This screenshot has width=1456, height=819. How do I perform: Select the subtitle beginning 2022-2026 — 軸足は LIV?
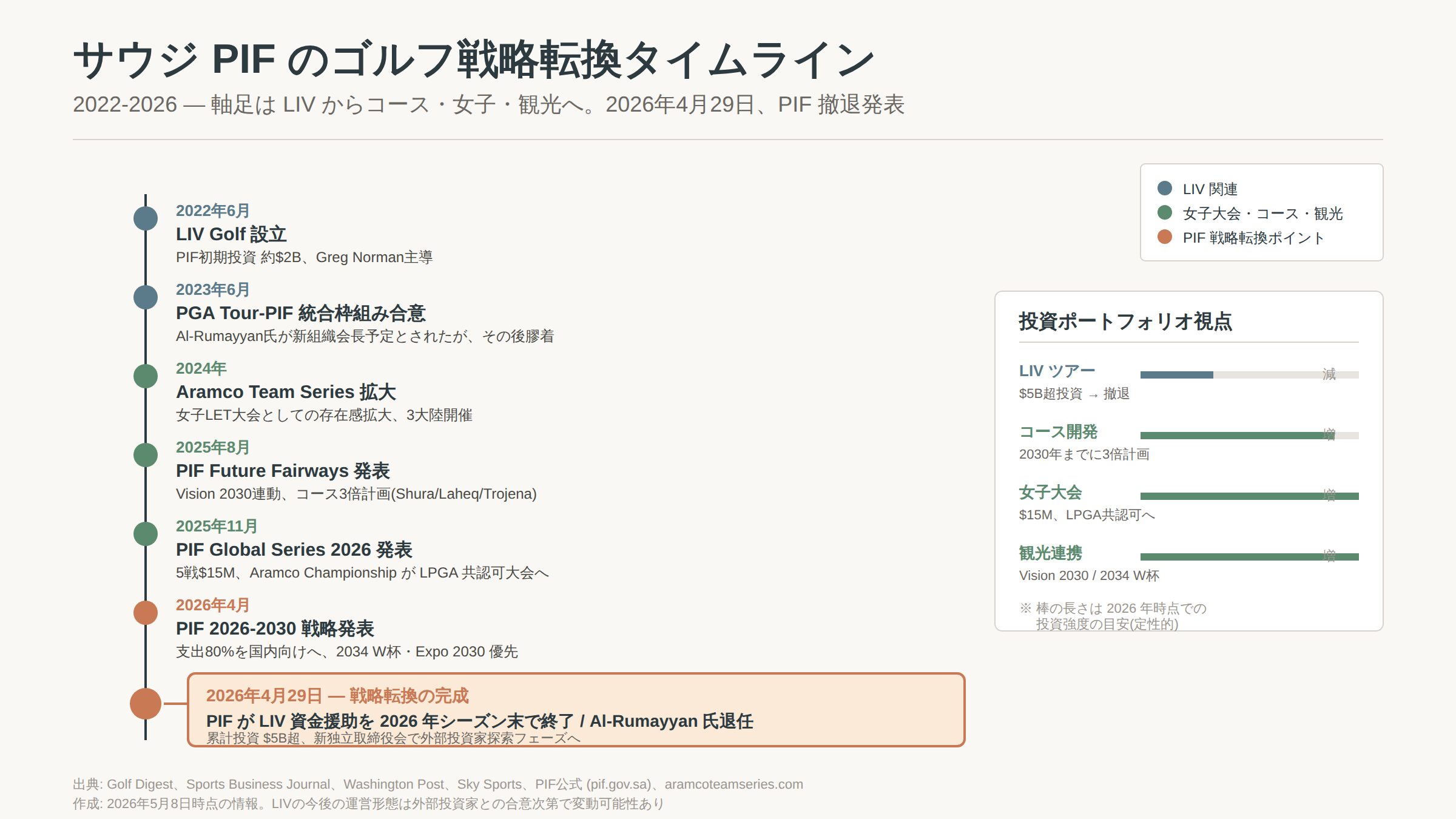[488, 104]
